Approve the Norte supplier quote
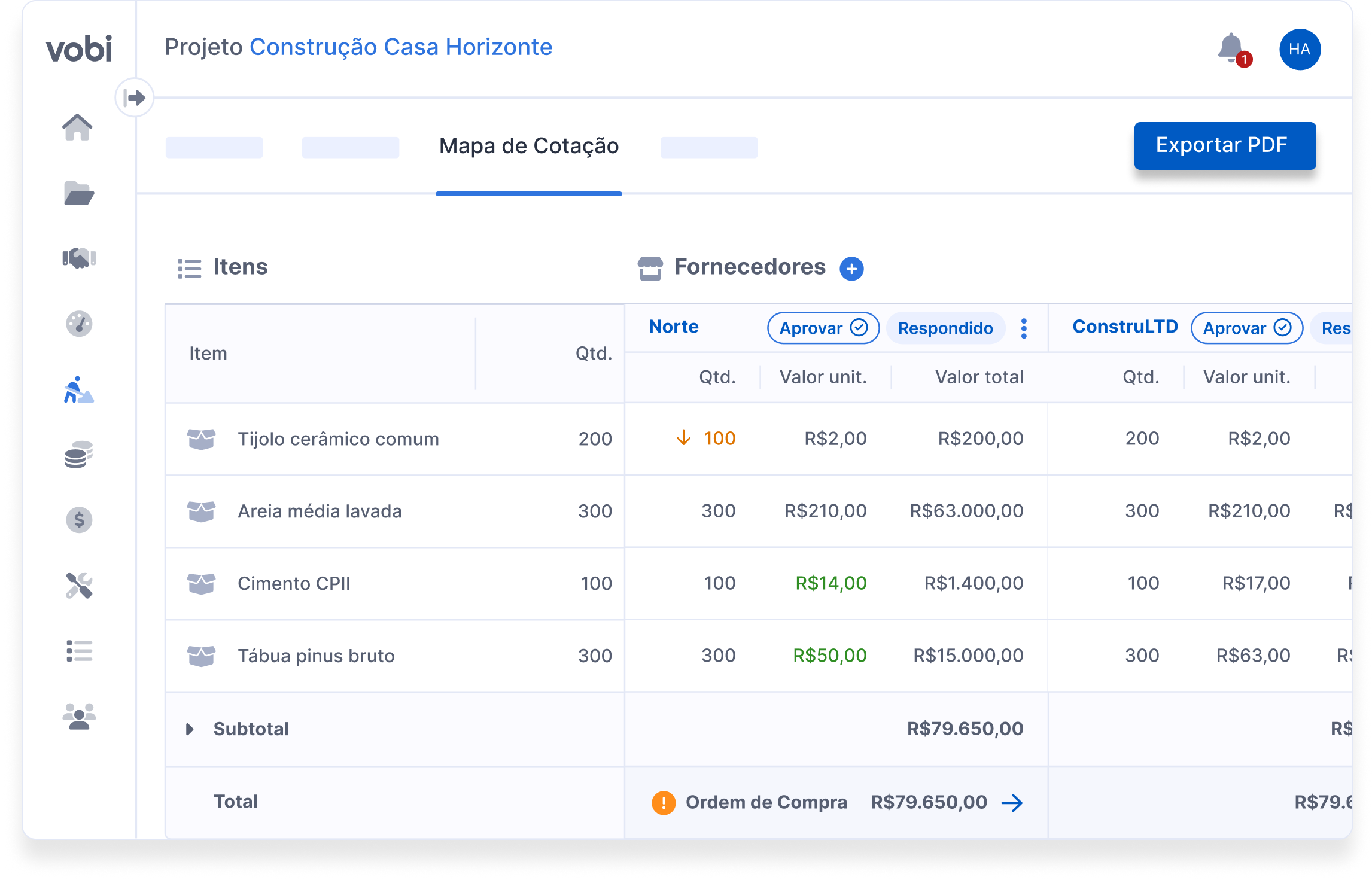This screenshot has width=1372, height=880. coord(823,328)
